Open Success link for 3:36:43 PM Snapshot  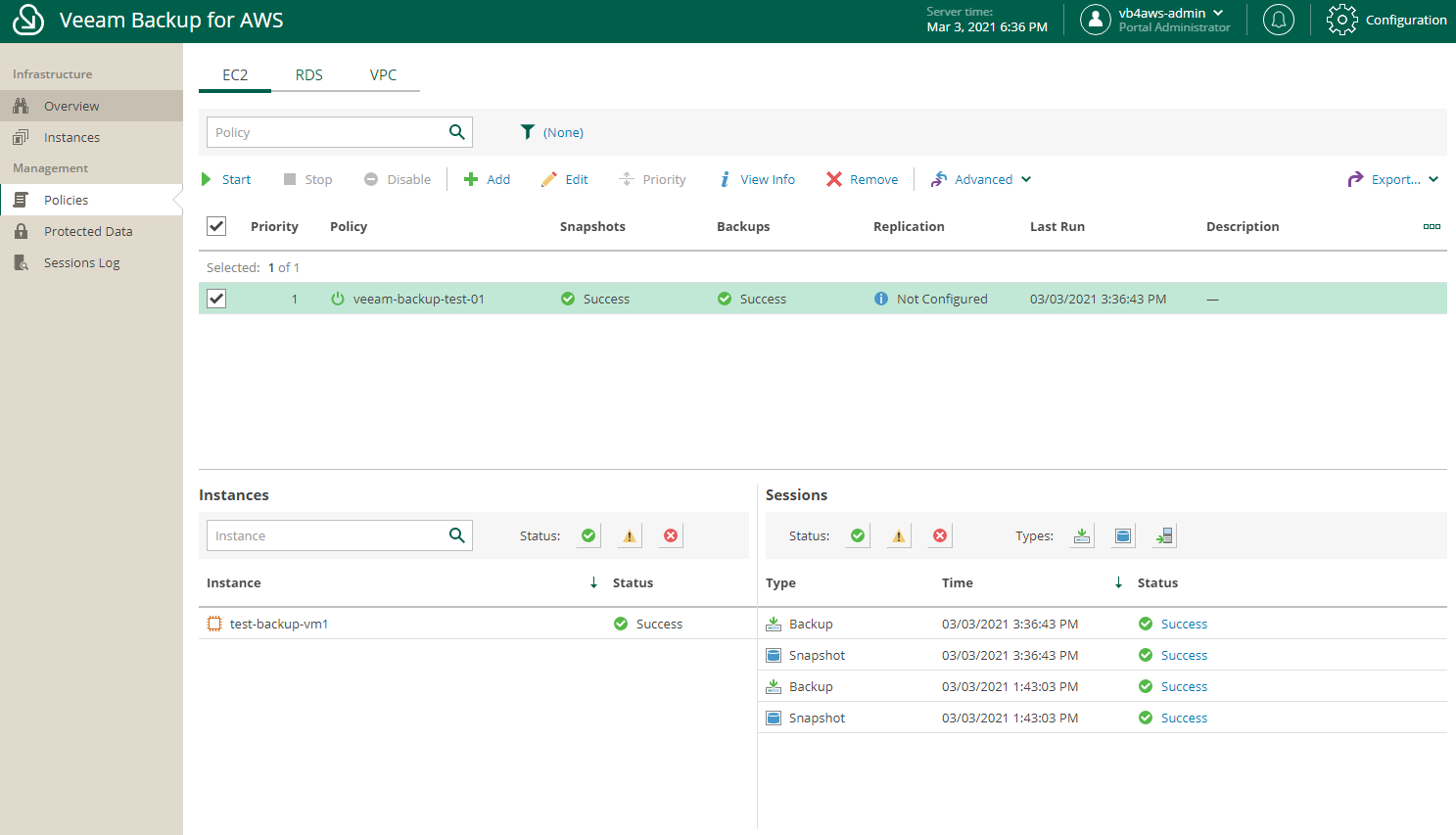[x=1184, y=655]
